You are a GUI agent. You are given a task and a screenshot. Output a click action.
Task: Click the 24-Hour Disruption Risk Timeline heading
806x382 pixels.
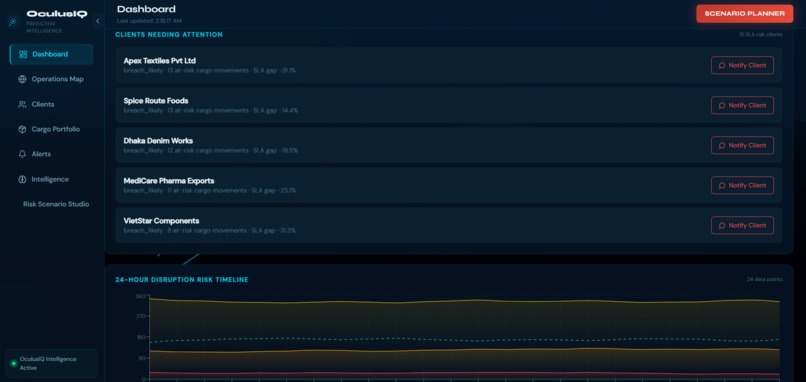[182, 280]
